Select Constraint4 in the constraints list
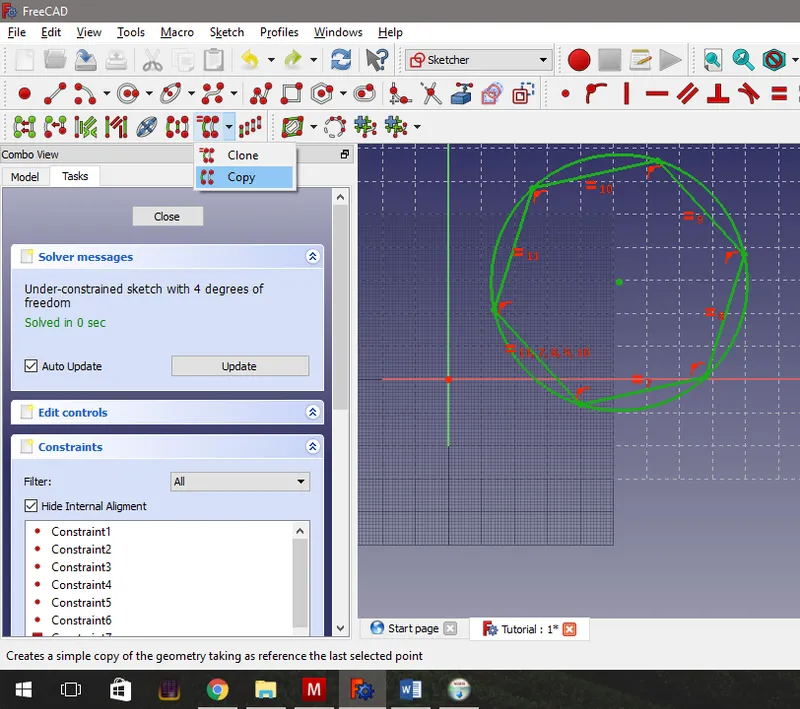Viewport: 800px width, 709px height. tap(81, 585)
